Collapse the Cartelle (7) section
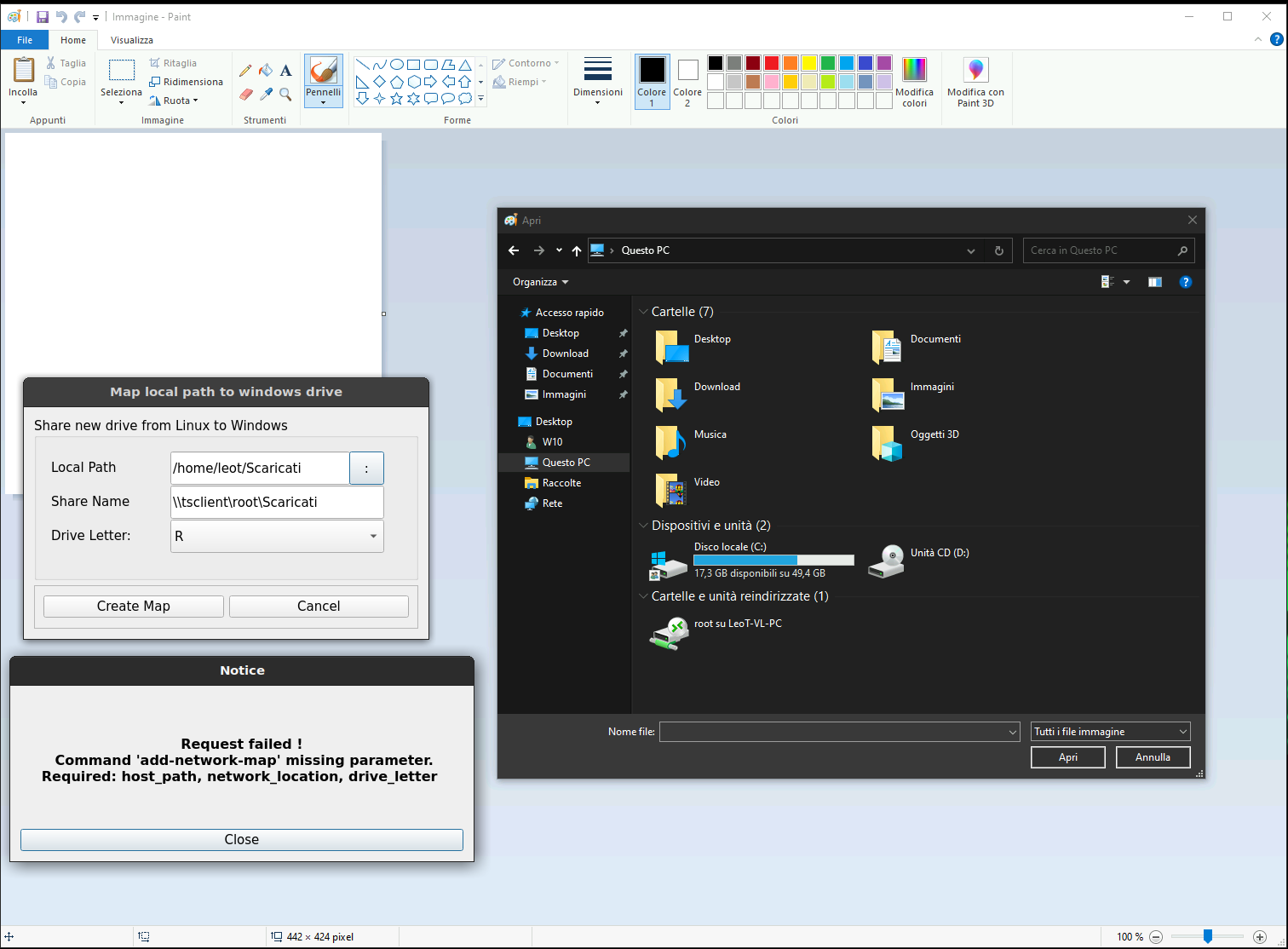Image resolution: width=1288 pixels, height=949 pixels. pyautogui.click(x=644, y=312)
